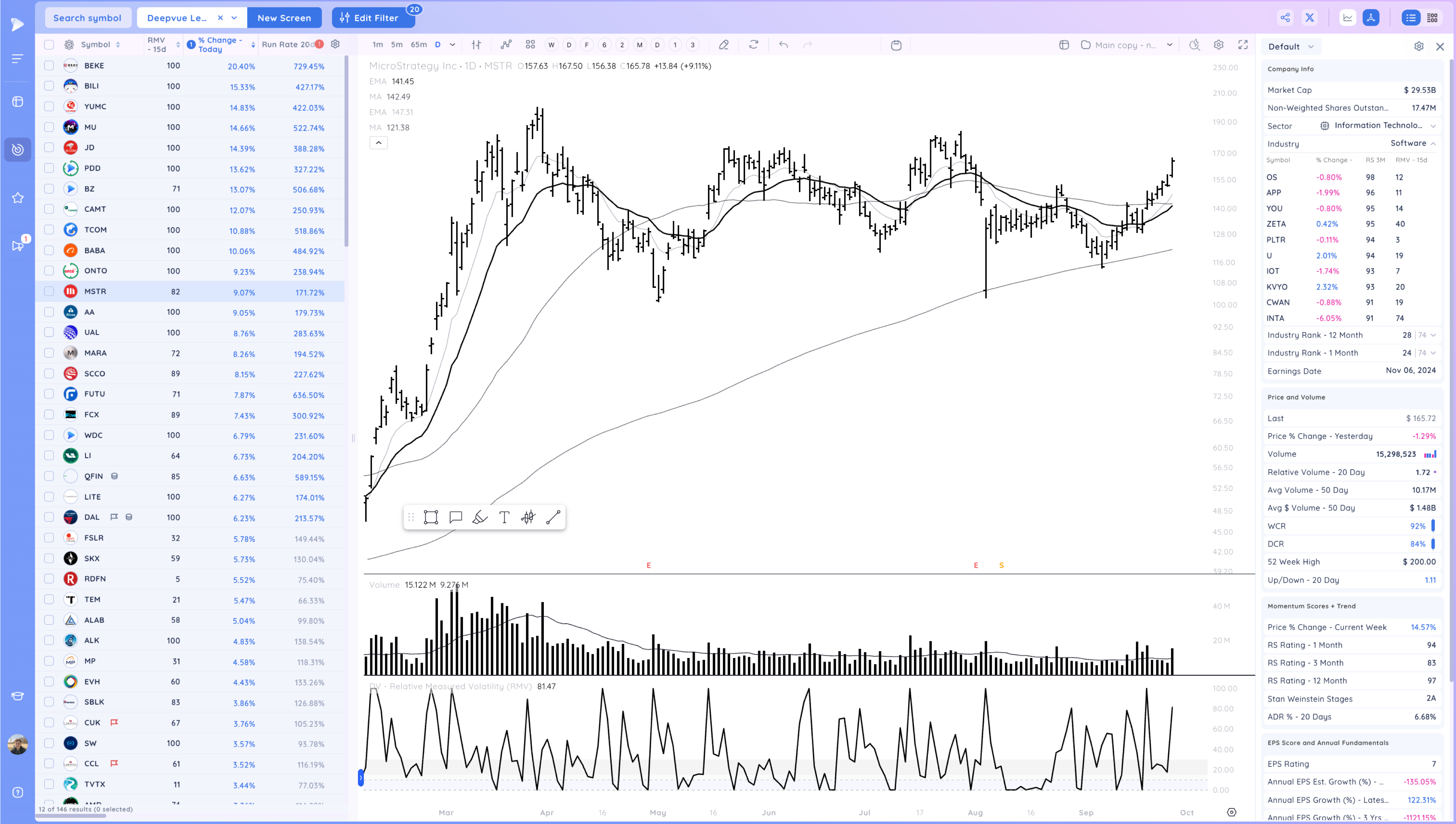This screenshot has width=1456, height=824.
Task: Toggle the select-all checkbox in header
Action: point(49,45)
